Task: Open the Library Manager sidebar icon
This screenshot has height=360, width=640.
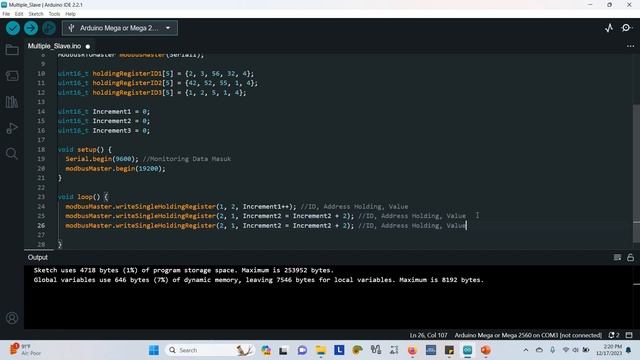Action: (x=12, y=102)
